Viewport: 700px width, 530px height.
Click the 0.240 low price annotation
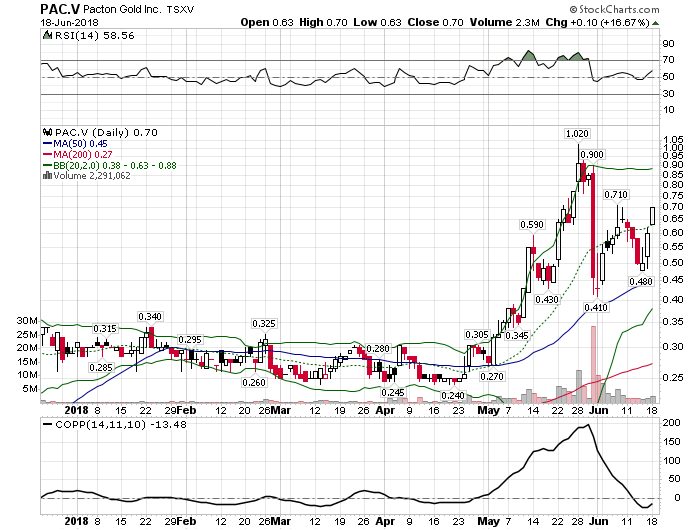(x=453, y=396)
